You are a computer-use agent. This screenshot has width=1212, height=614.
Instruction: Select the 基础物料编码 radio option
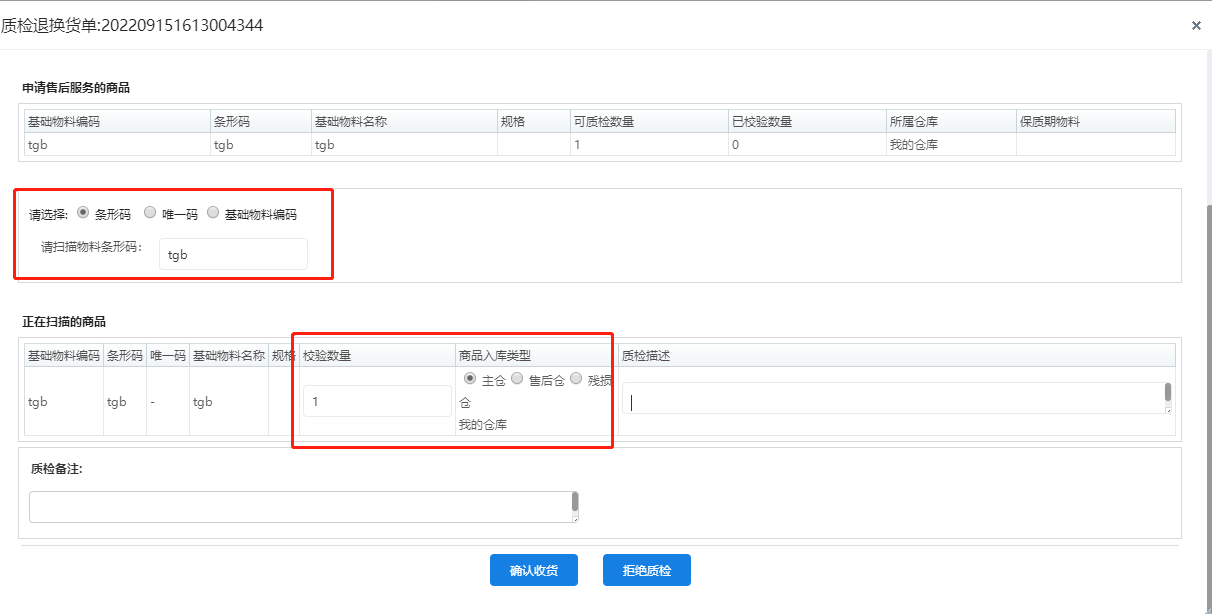click(x=213, y=212)
